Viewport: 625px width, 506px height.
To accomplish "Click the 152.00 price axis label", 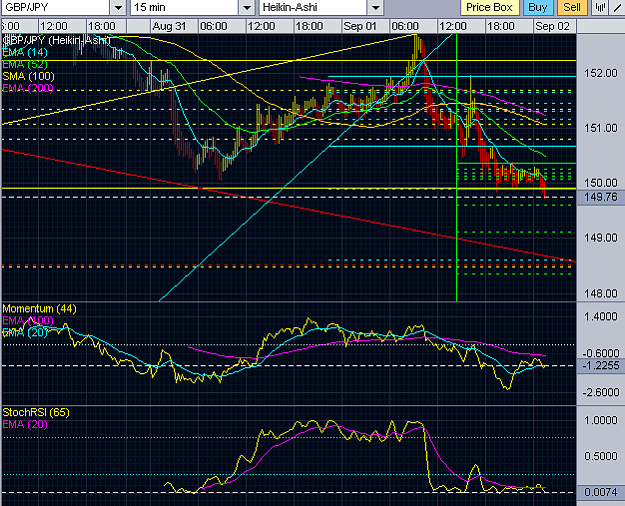I will [600, 73].
